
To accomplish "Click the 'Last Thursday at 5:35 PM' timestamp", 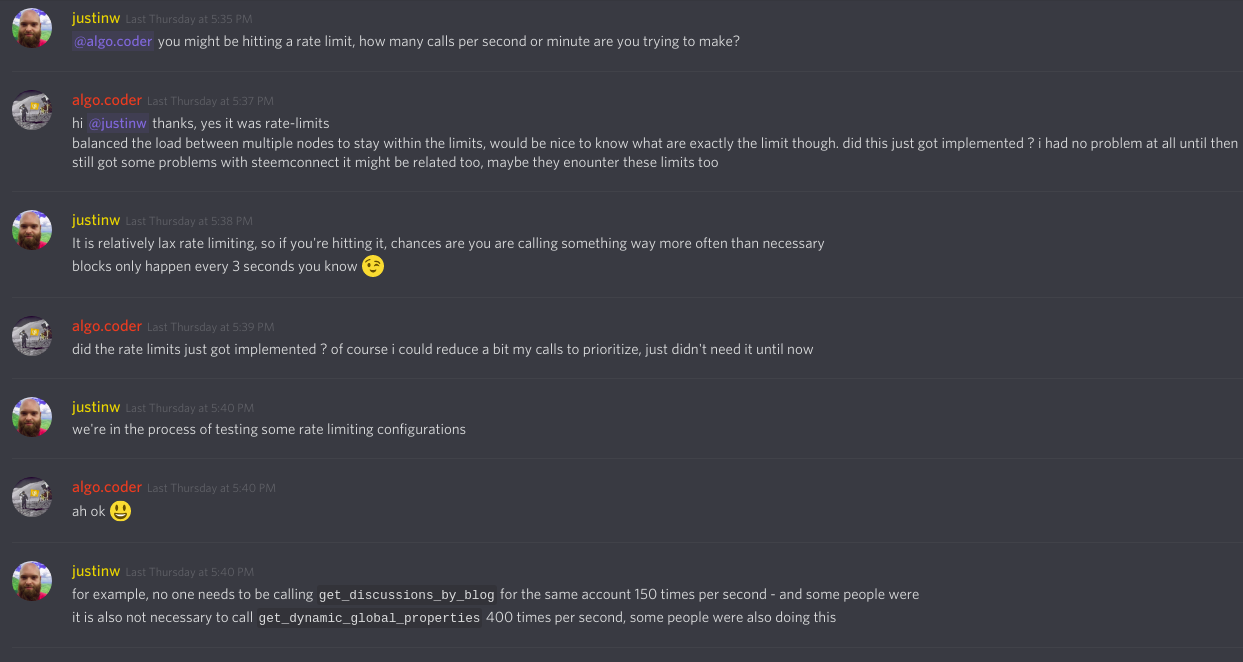I will 189,20.
